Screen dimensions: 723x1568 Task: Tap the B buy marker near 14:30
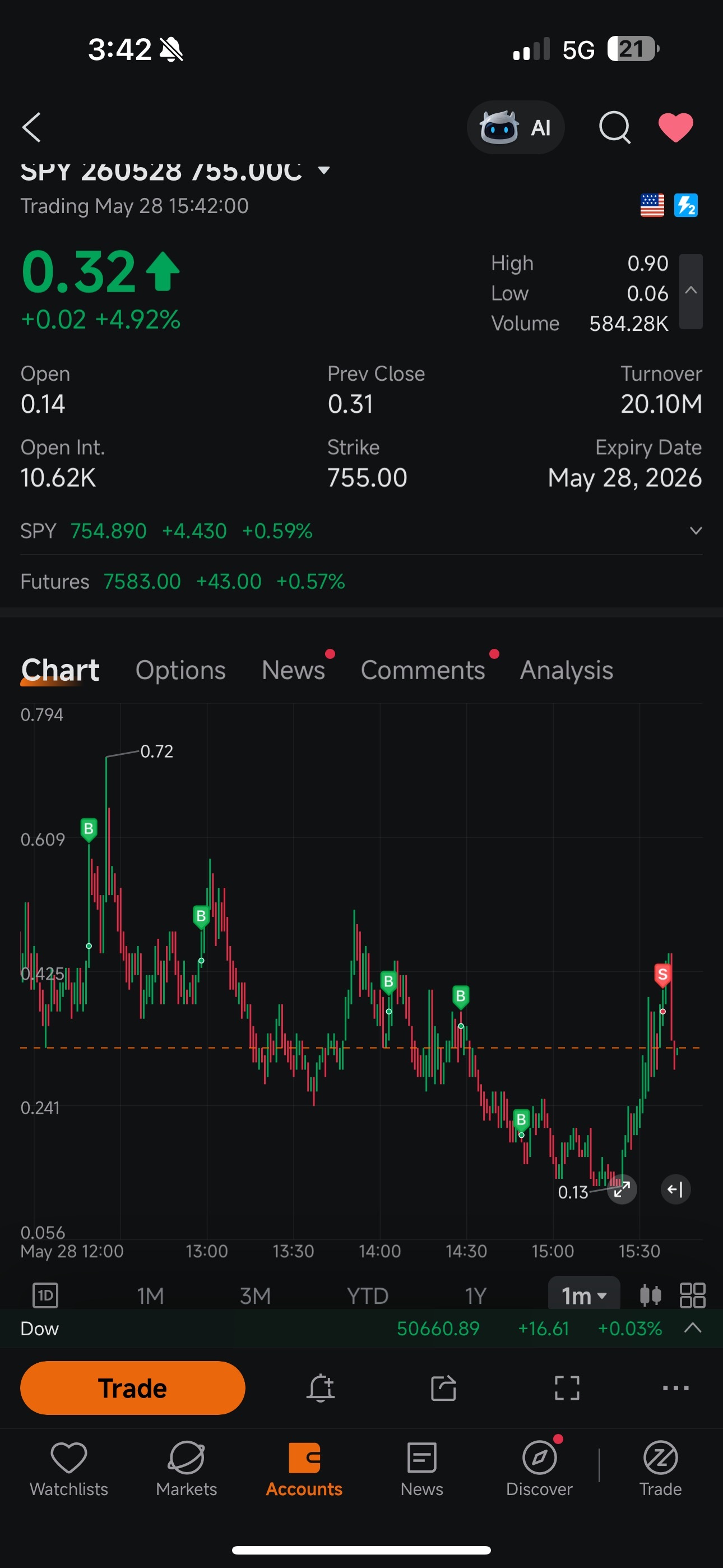[x=461, y=997]
